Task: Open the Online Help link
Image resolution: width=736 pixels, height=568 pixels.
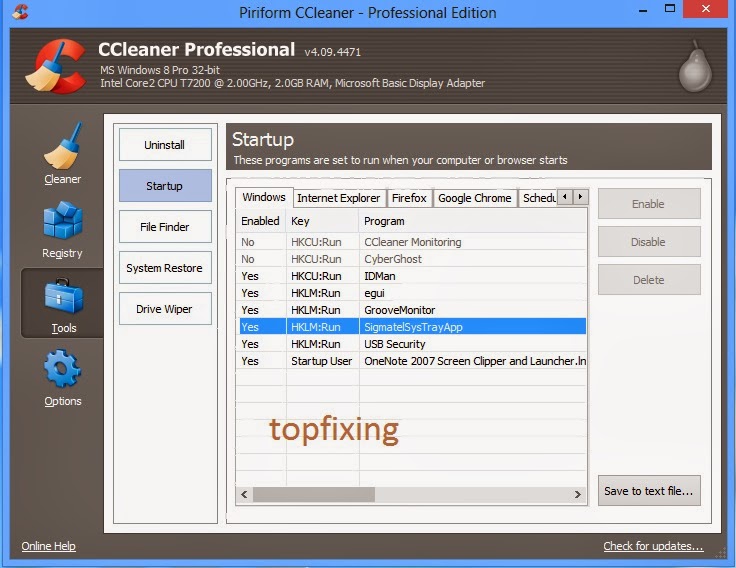Action: click(x=48, y=546)
